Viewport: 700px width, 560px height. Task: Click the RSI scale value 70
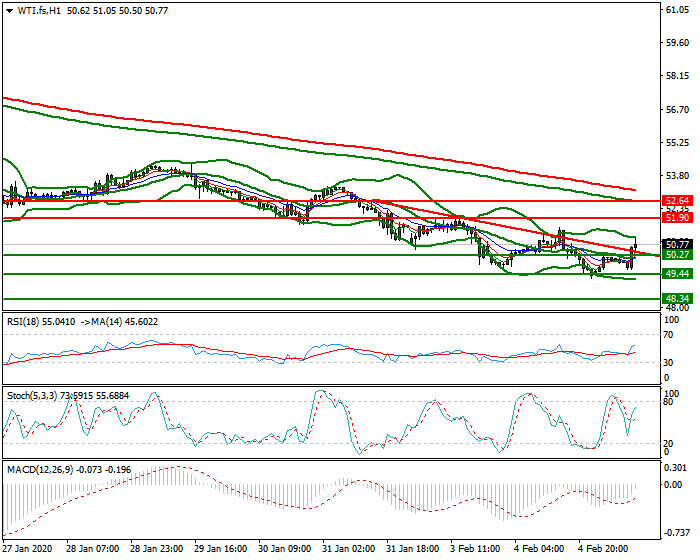(668, 334)
